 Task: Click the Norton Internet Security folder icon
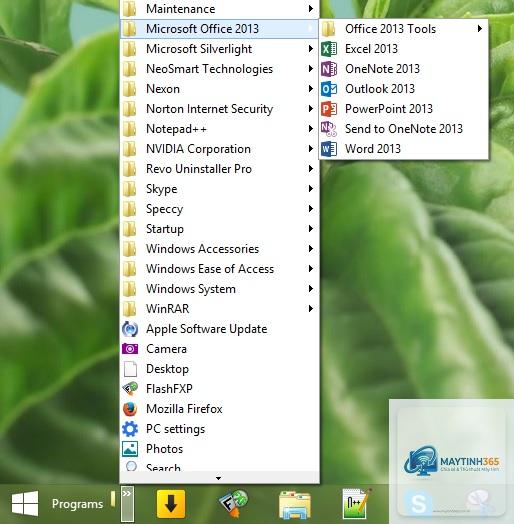(130, 109)
